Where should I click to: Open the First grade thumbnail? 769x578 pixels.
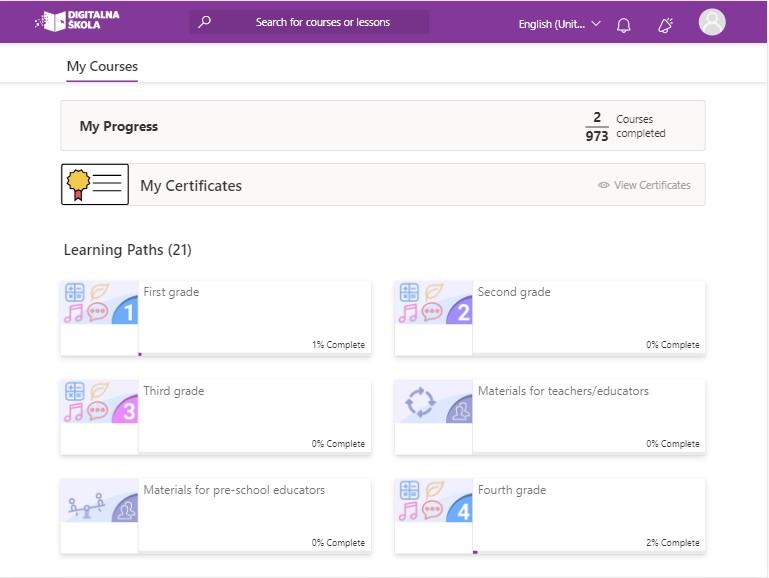[x=100, y=302]
